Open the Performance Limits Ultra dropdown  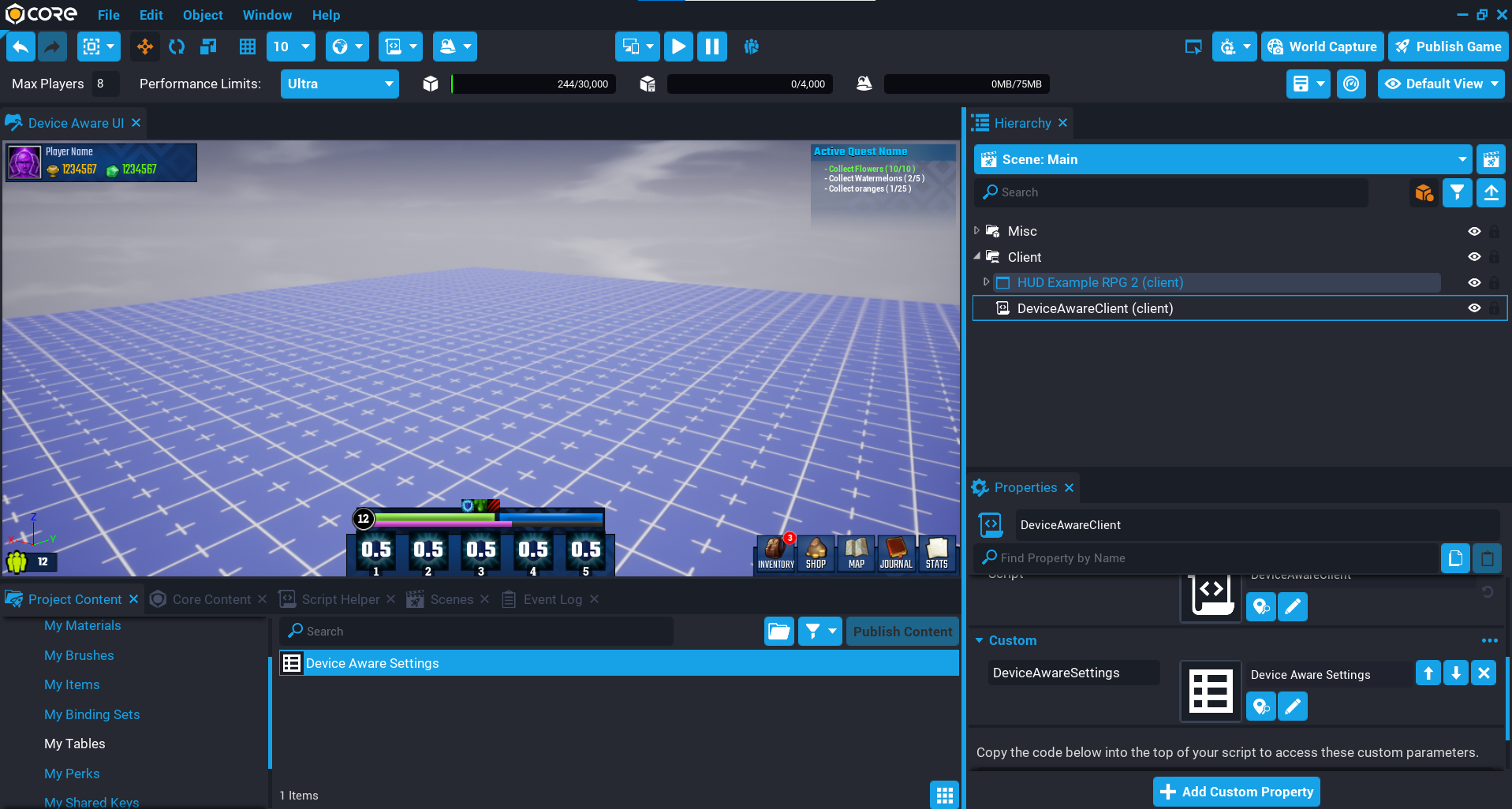coord(339,84)
